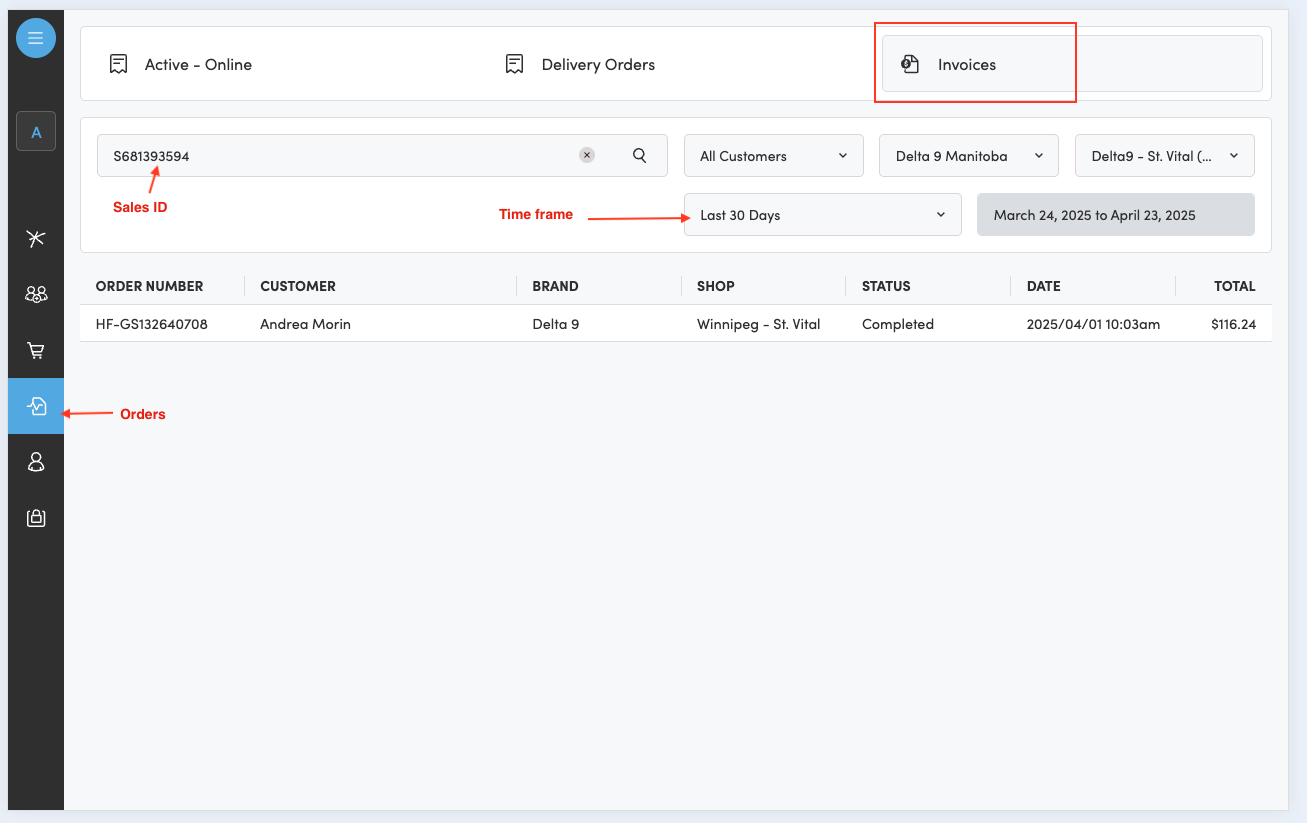
Task: Click the date range display field
Action: tap(1115, 215)
